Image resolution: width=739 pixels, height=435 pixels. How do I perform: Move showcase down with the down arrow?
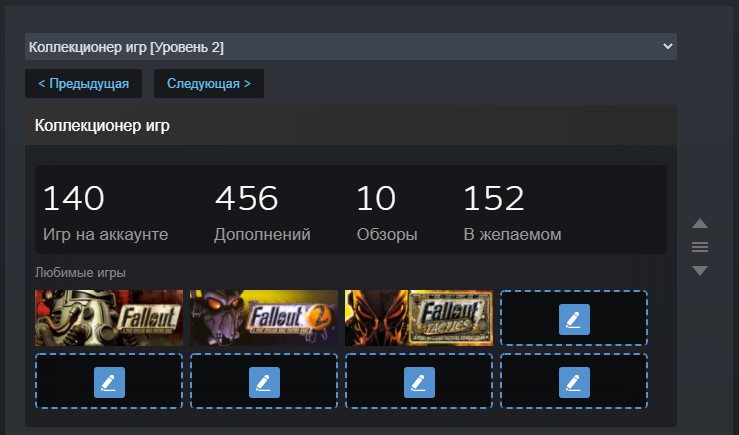click(700, 270)
